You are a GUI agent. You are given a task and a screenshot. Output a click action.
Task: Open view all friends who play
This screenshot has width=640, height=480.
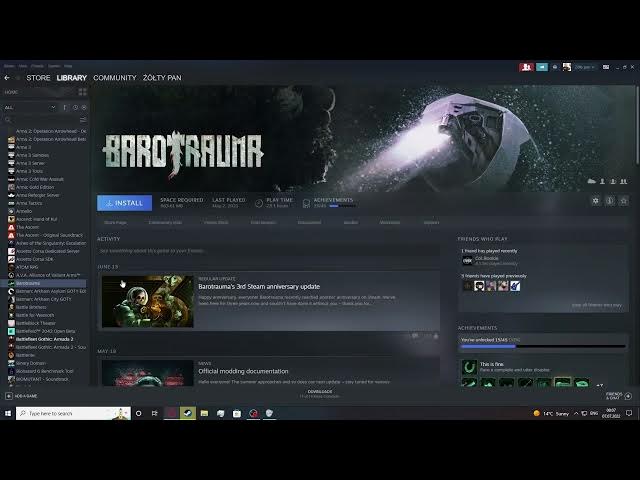pyautogui.click(x=596, y=305)
